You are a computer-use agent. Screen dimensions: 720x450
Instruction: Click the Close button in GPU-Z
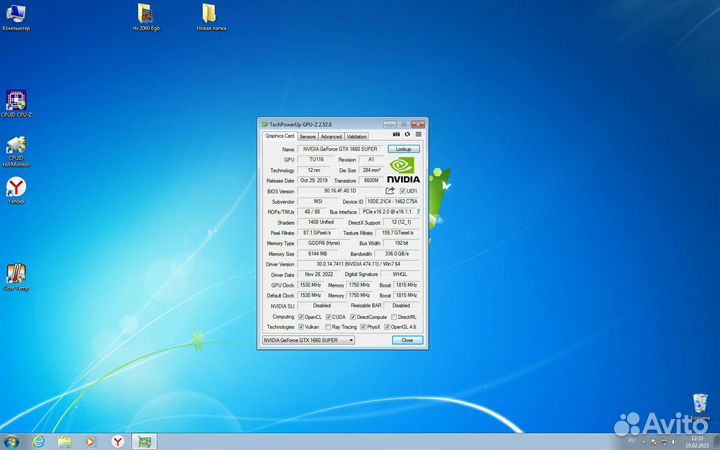(407, 340)
